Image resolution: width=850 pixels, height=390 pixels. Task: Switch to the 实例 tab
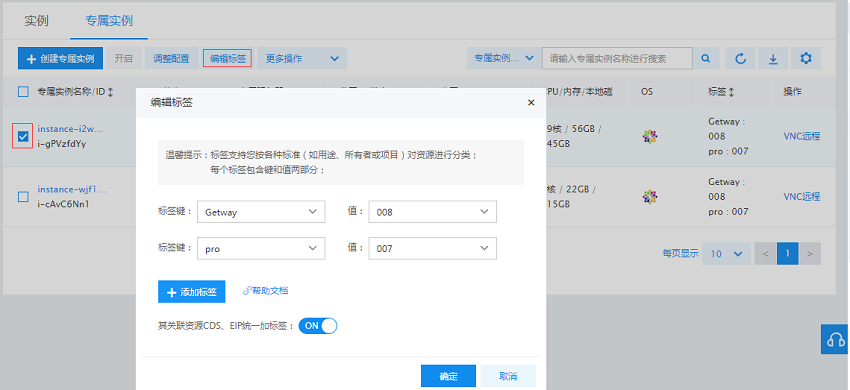click(x=36, y=21)
